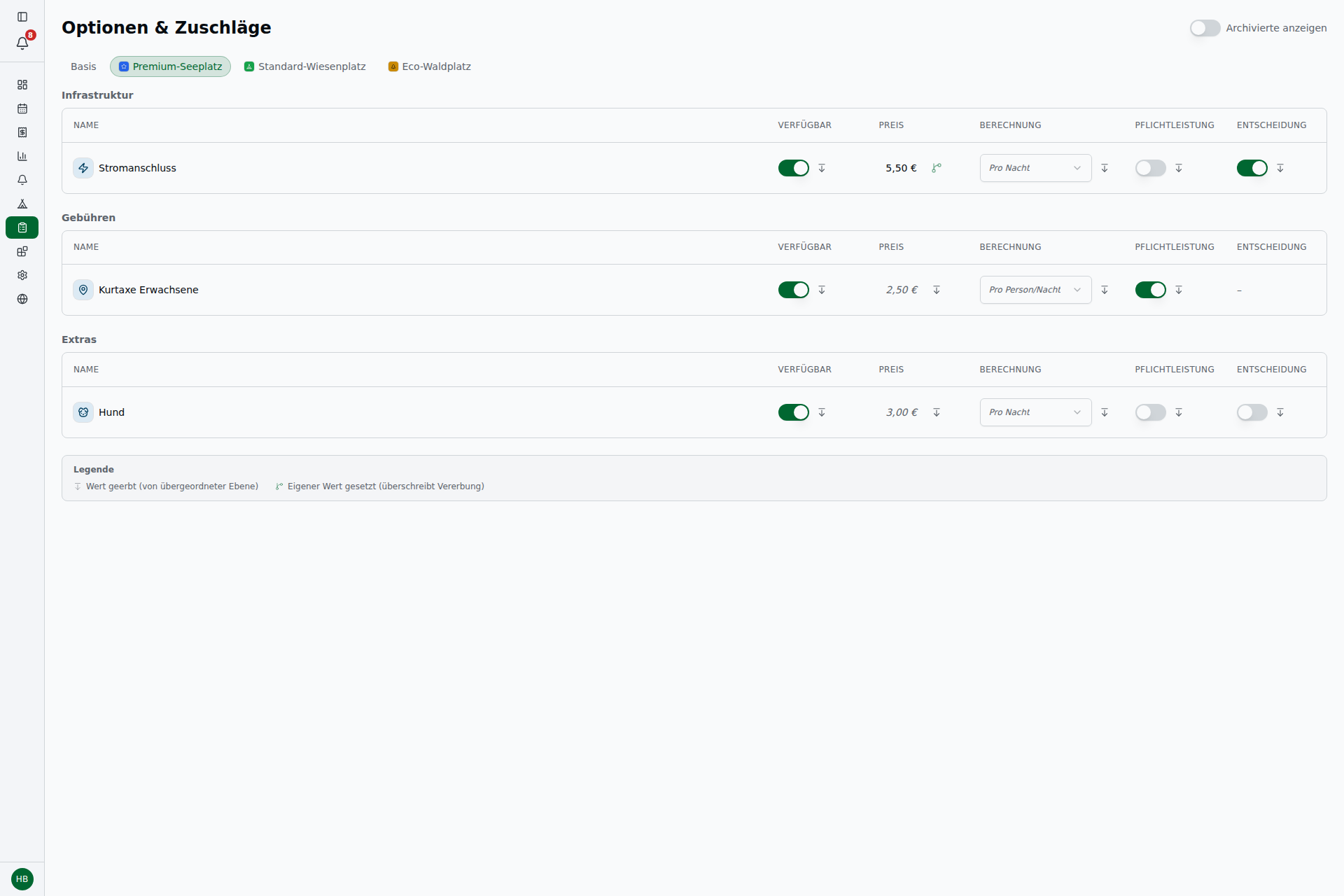Open Stromanschluss Berechnung dropdown Pro Nacht
The image size is (1344, 896).
tap(1035, 168)
